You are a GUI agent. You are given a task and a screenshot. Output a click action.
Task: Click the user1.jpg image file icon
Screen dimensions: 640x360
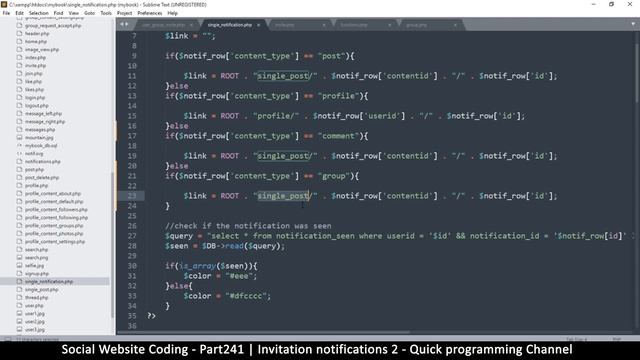(19, 313)
